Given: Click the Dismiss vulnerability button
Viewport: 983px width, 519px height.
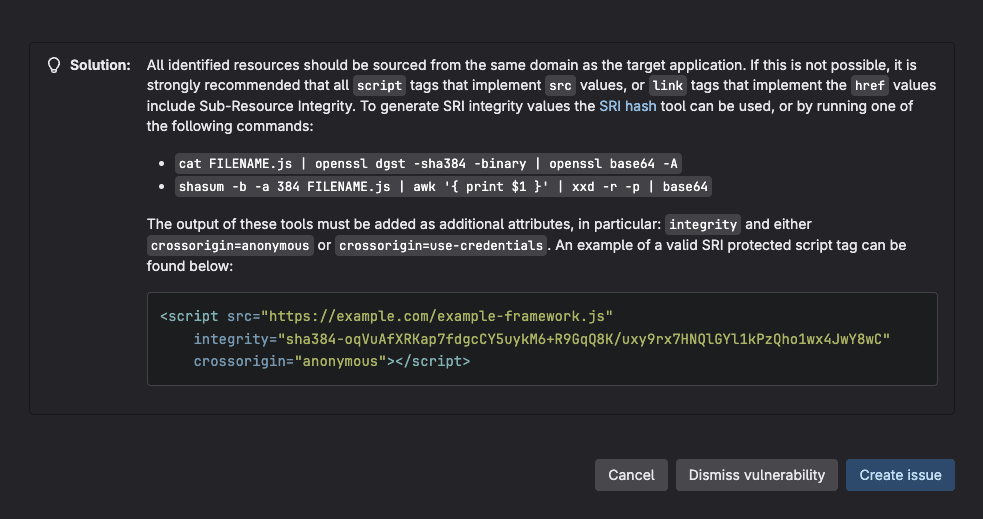Looking at the screenshot, I should 757,475.
